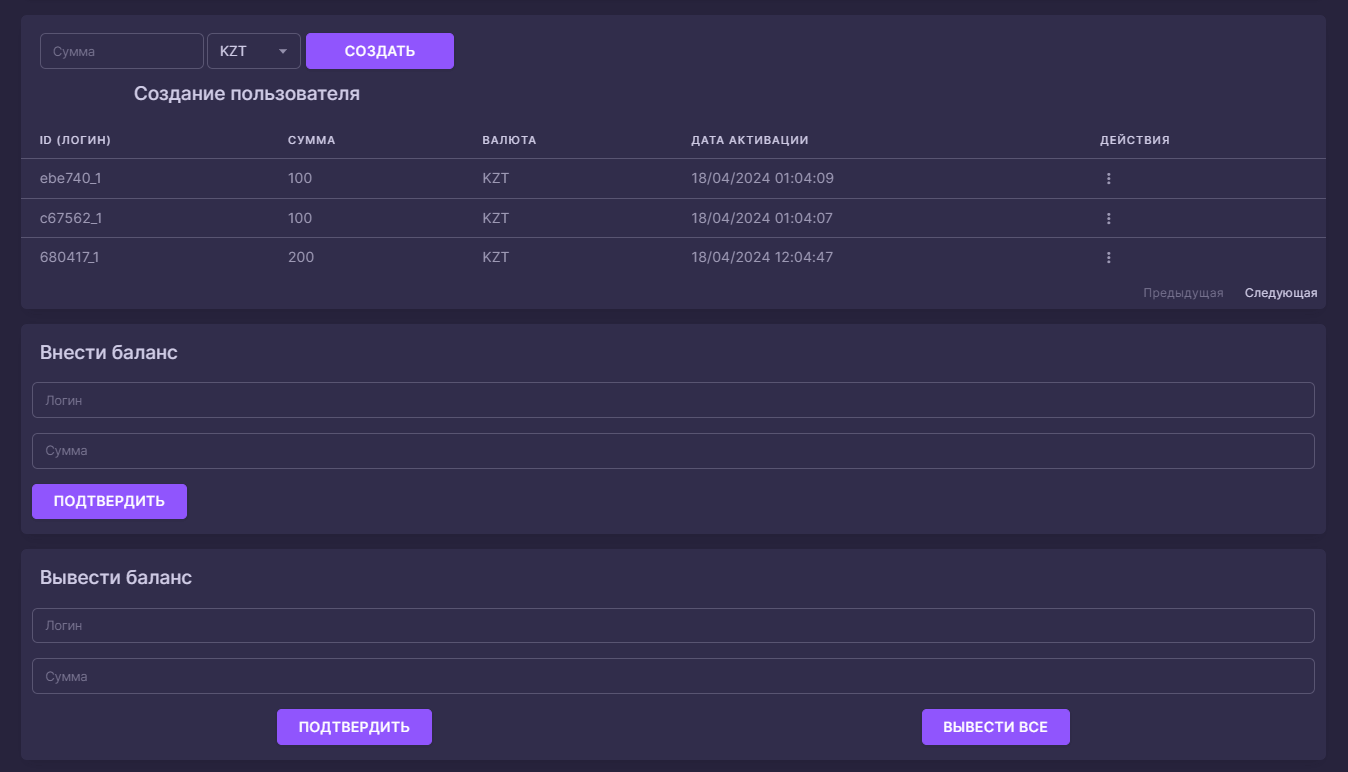Click the Логин field under Вывести баланс
The width and height of the screenshot is (1348, 772).
coord(673,625)
